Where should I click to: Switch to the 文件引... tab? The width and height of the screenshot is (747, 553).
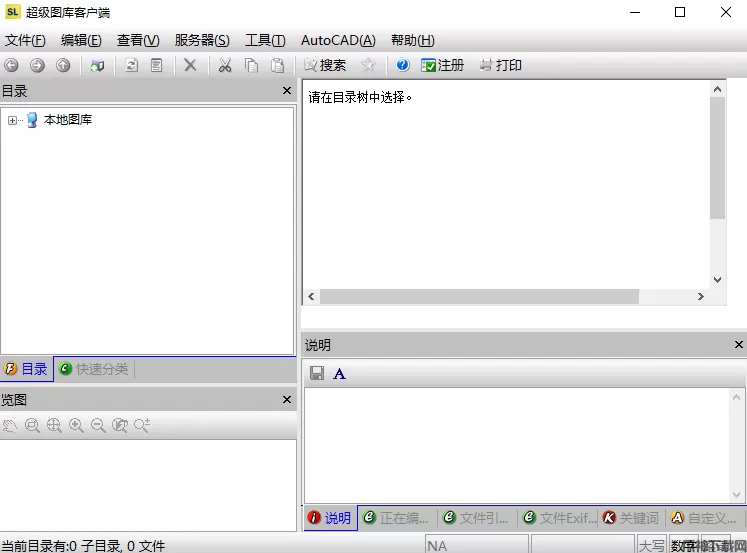[476, 518]
